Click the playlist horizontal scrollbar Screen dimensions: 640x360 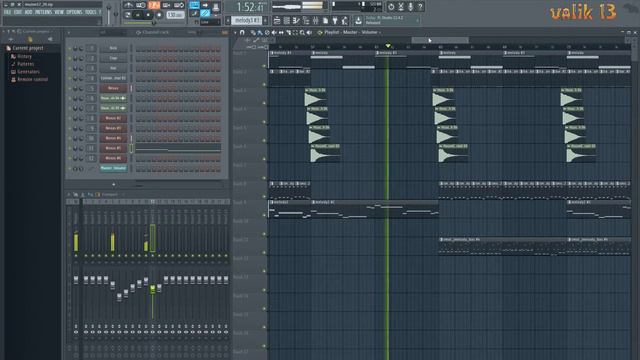click(440, 40)
